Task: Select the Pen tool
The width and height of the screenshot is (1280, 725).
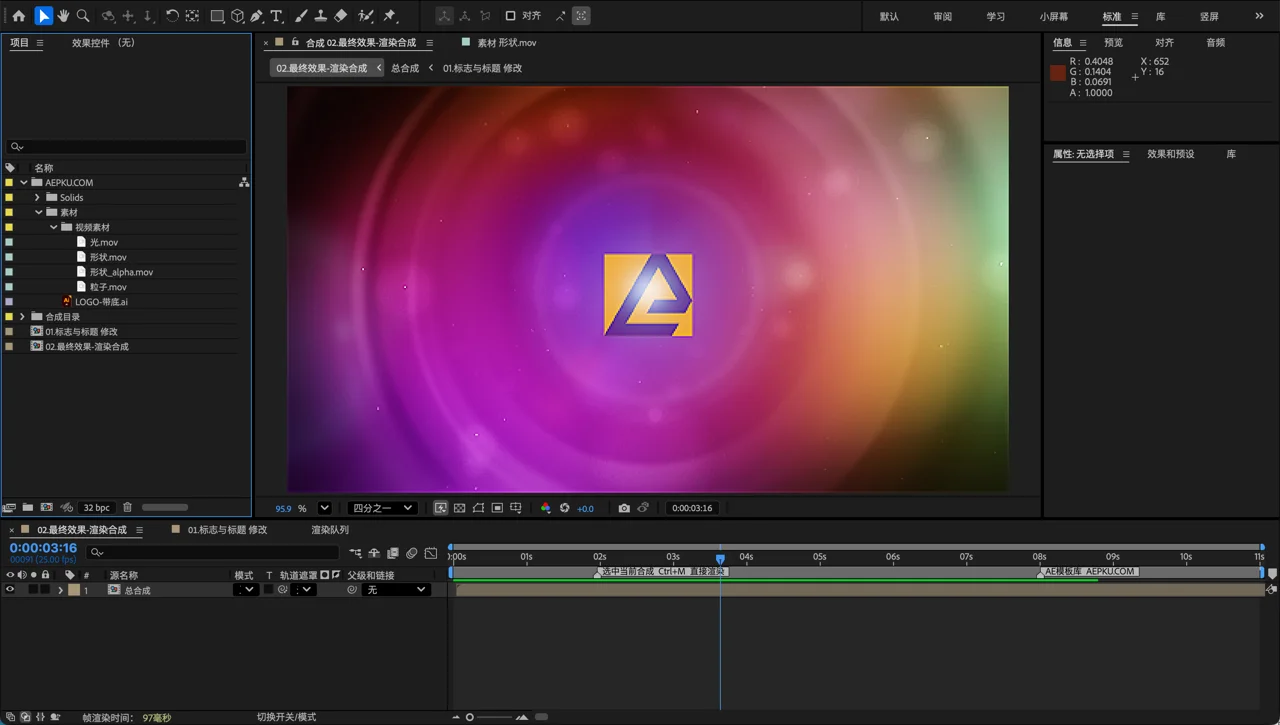Action: pos(257,16)
